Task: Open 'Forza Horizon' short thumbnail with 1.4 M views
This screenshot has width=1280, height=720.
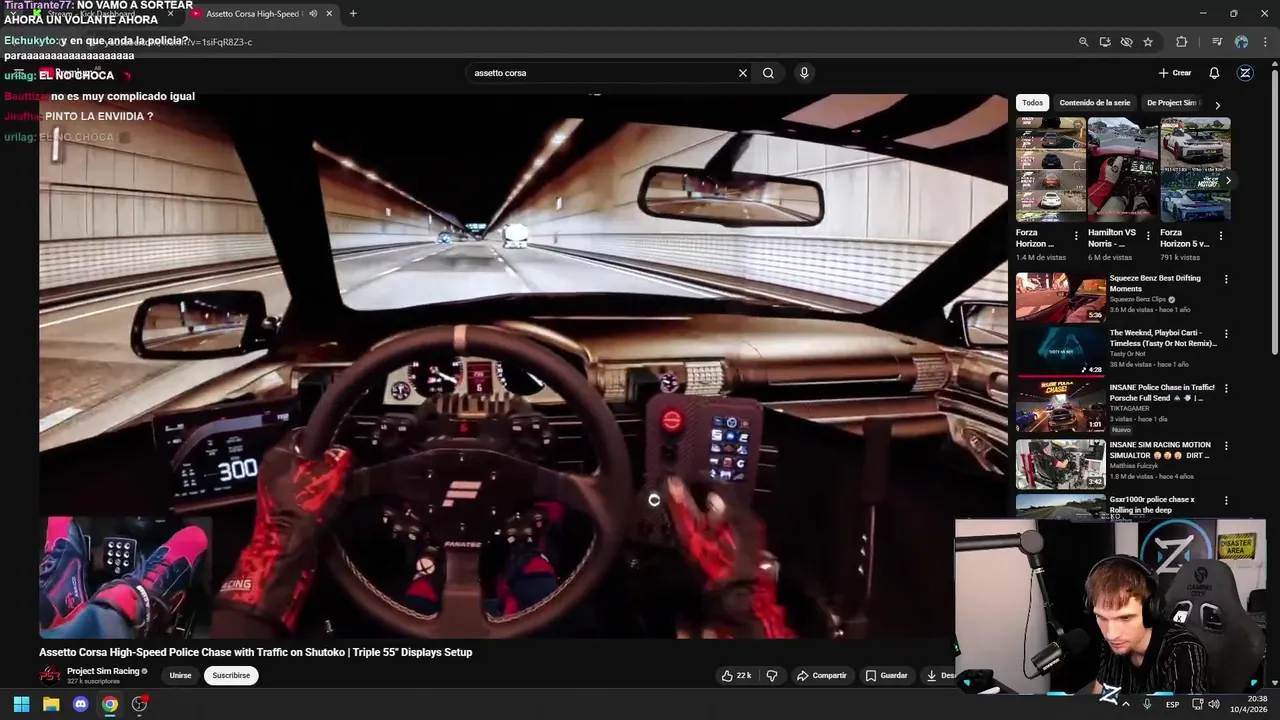Action: point(1050,170)
